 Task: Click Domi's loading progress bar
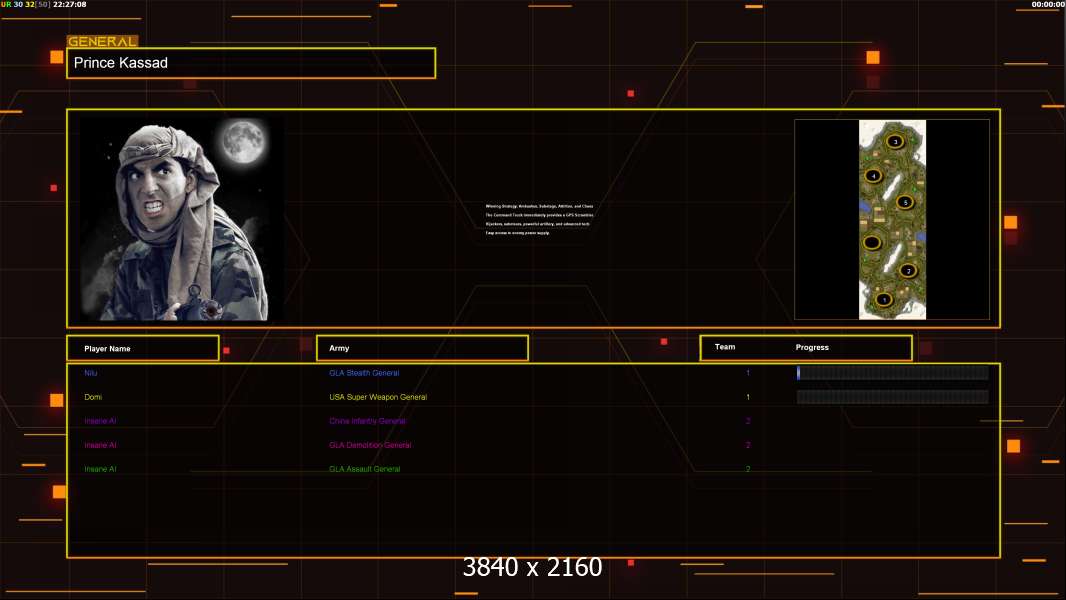893,397
